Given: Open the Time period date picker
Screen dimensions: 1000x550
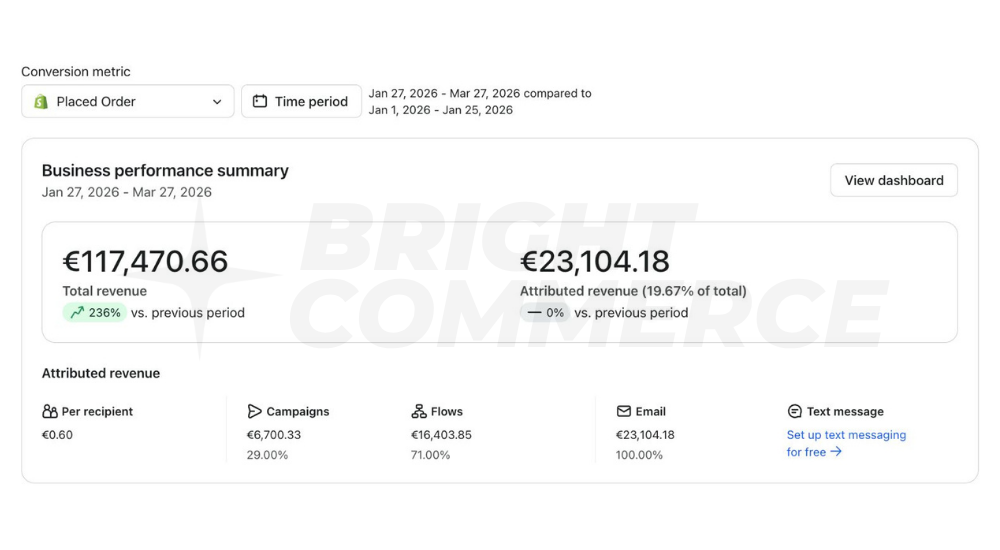Looking at the screenshot, I should click(x=301, y=101).
